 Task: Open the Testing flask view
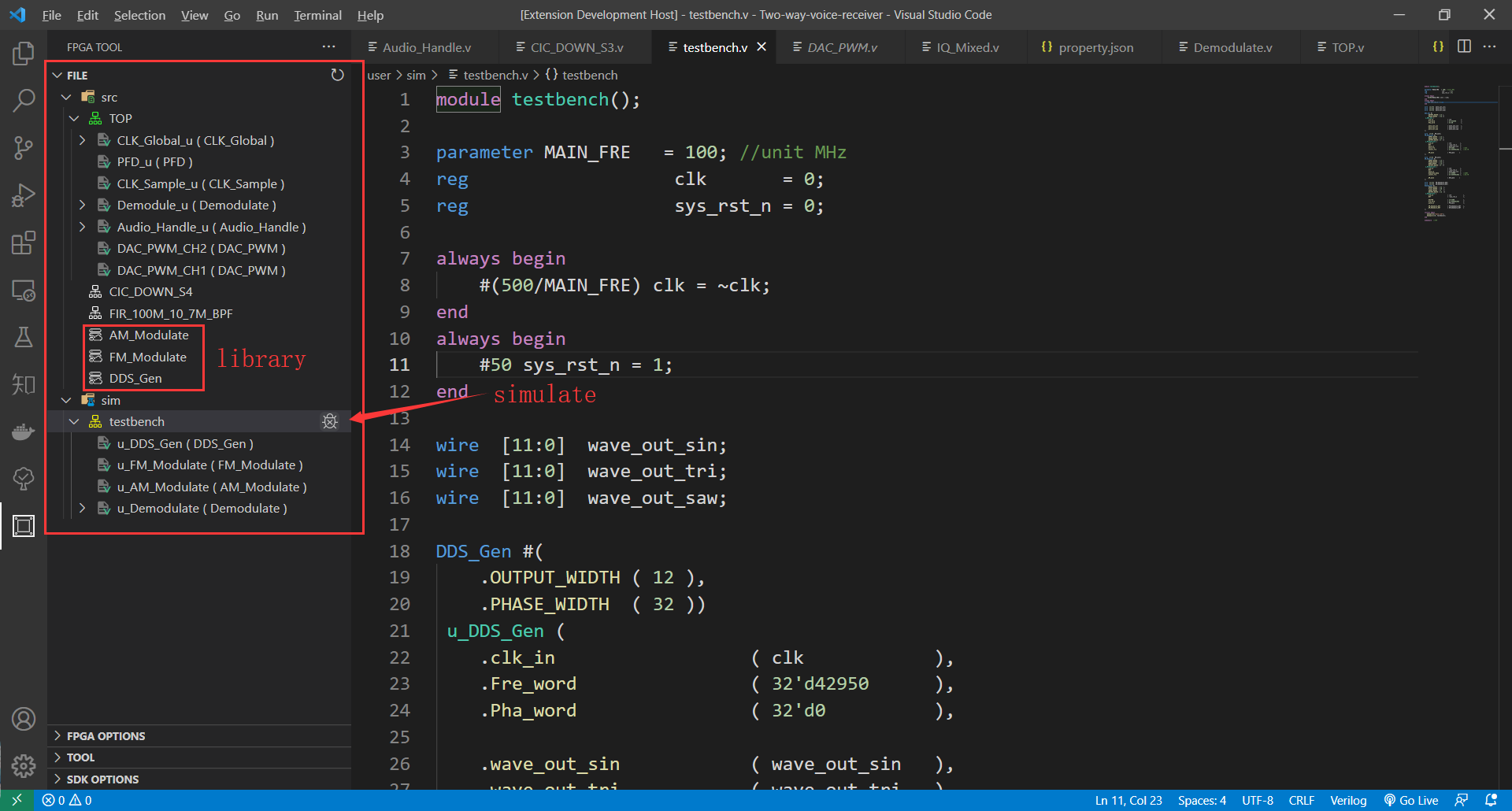(x=24, y=337)
